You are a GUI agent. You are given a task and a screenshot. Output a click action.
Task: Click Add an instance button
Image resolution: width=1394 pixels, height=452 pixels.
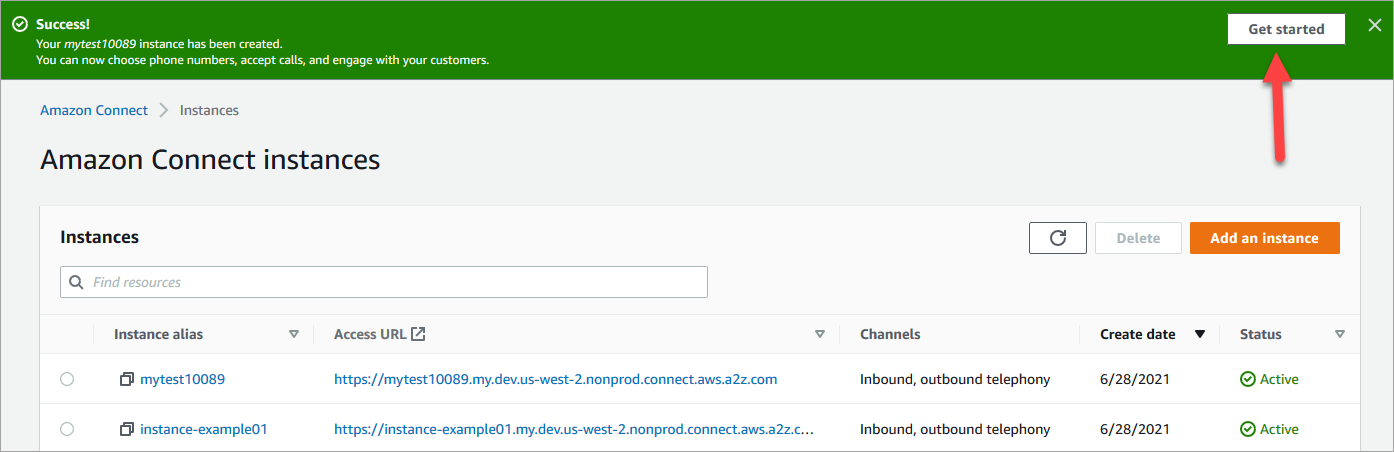pyautogui.click(x=1264, y=238)
